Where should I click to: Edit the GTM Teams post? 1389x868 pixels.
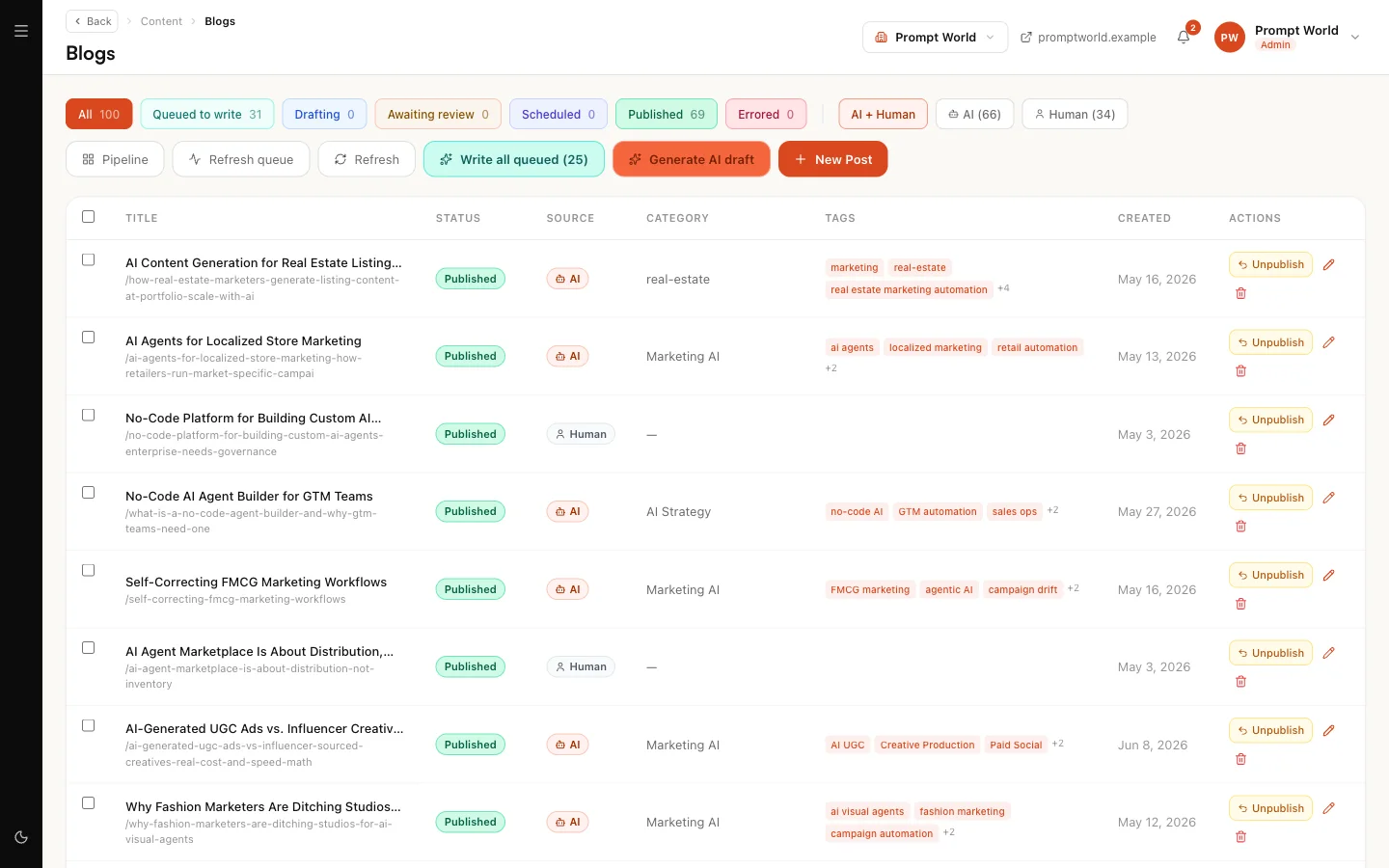1328,498
